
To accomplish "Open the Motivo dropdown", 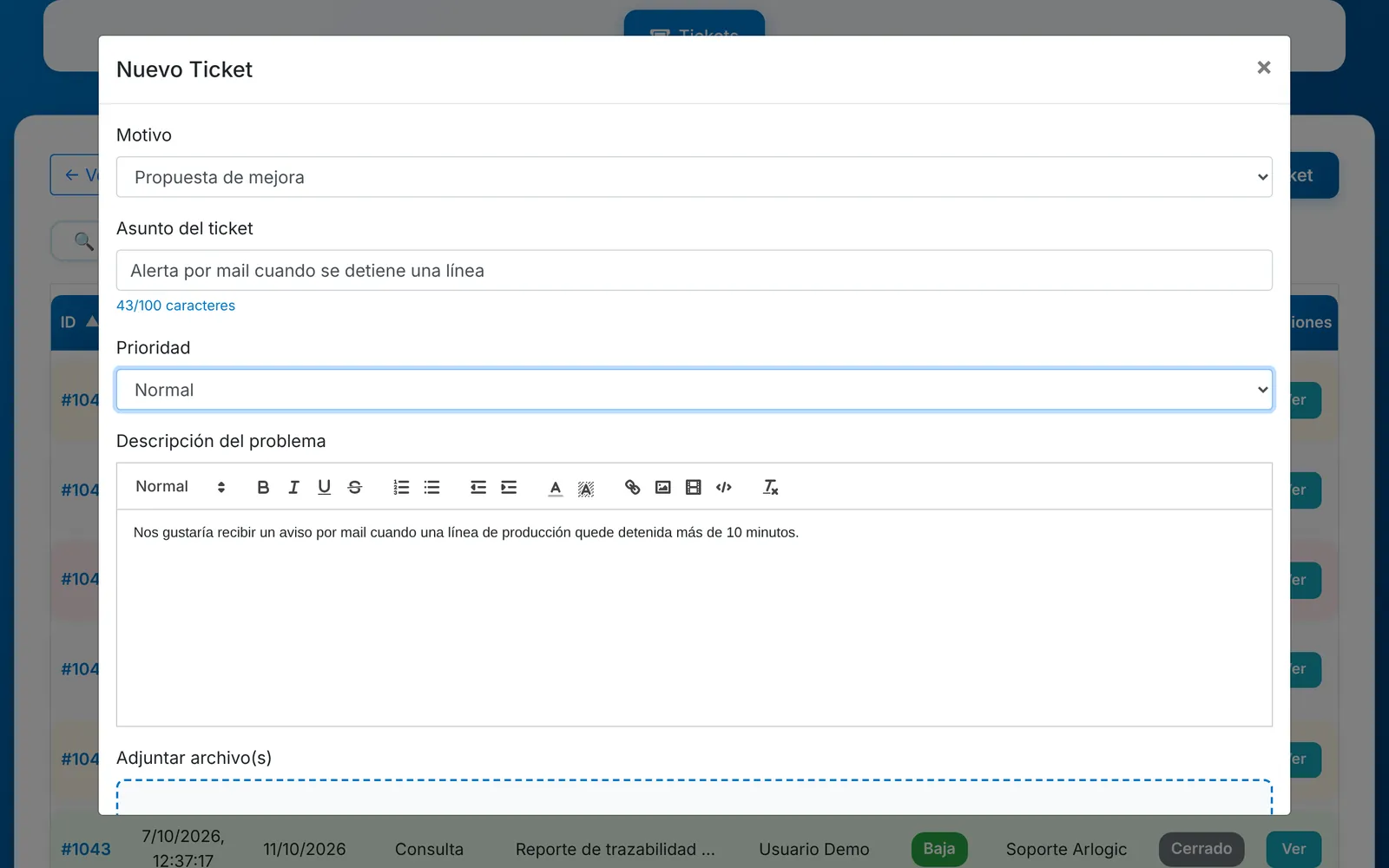I will (694, 177).
